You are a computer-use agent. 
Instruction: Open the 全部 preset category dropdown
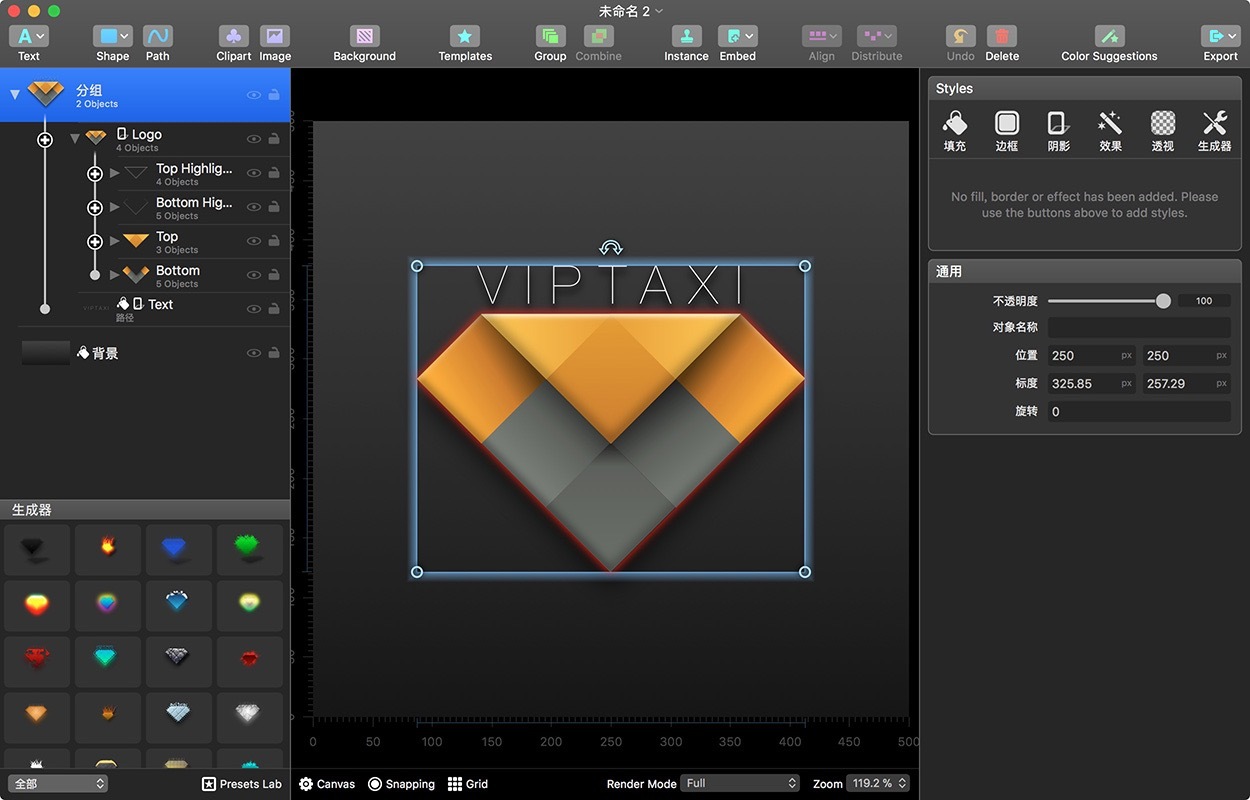coord(58,784)
